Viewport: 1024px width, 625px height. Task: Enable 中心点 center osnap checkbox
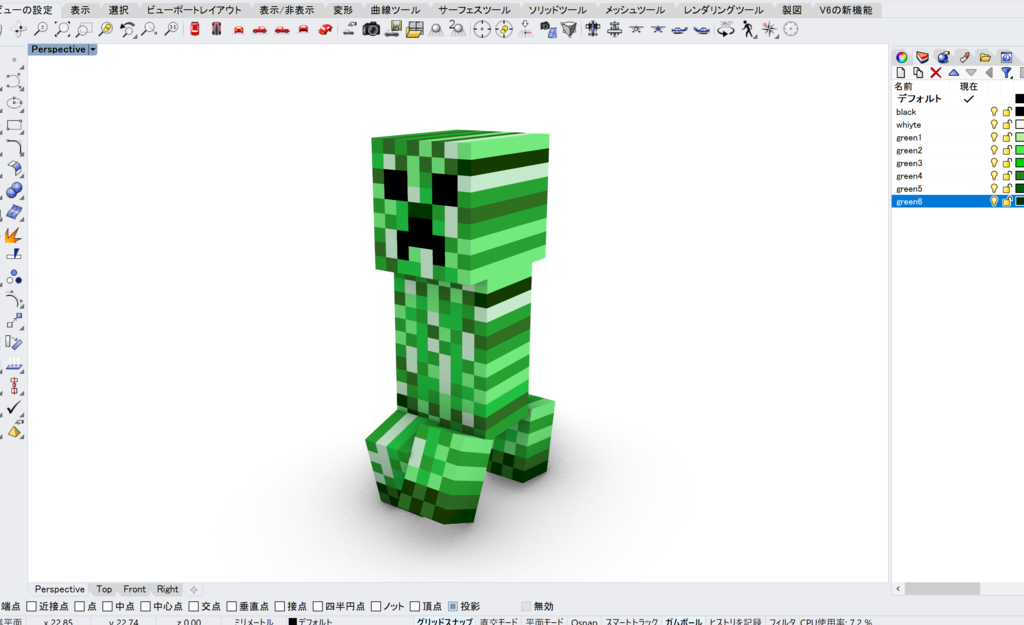click(x=146, y=607)
